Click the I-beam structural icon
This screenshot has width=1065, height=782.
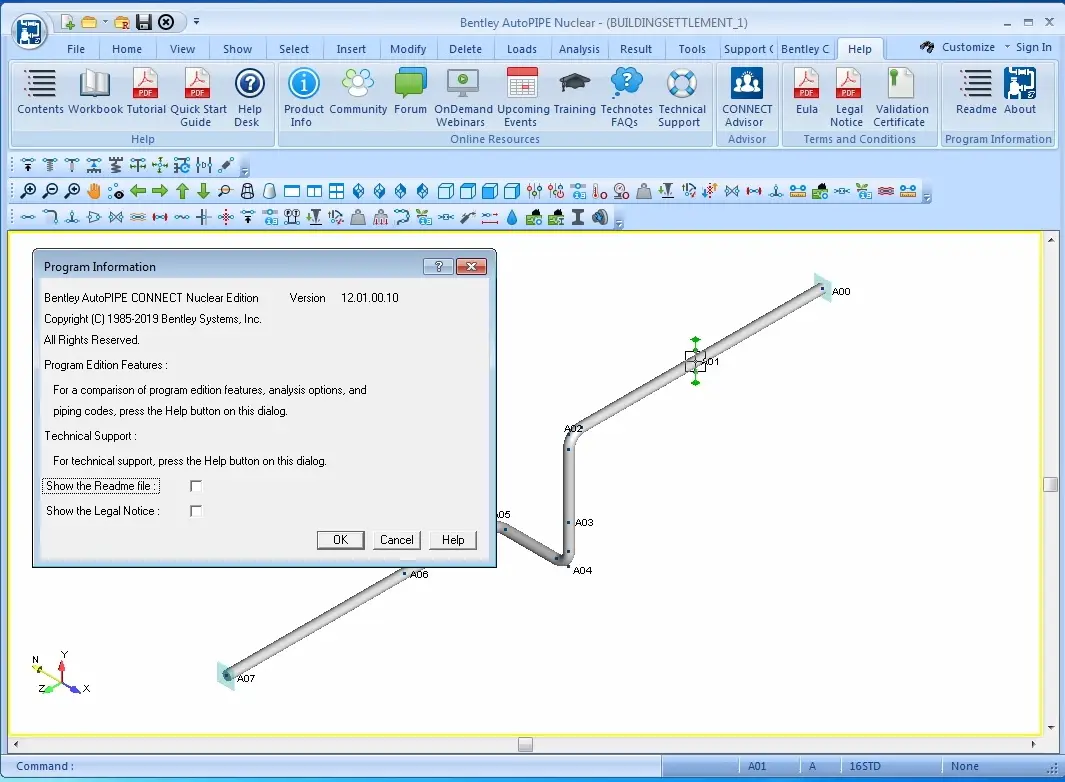(578, 217)
